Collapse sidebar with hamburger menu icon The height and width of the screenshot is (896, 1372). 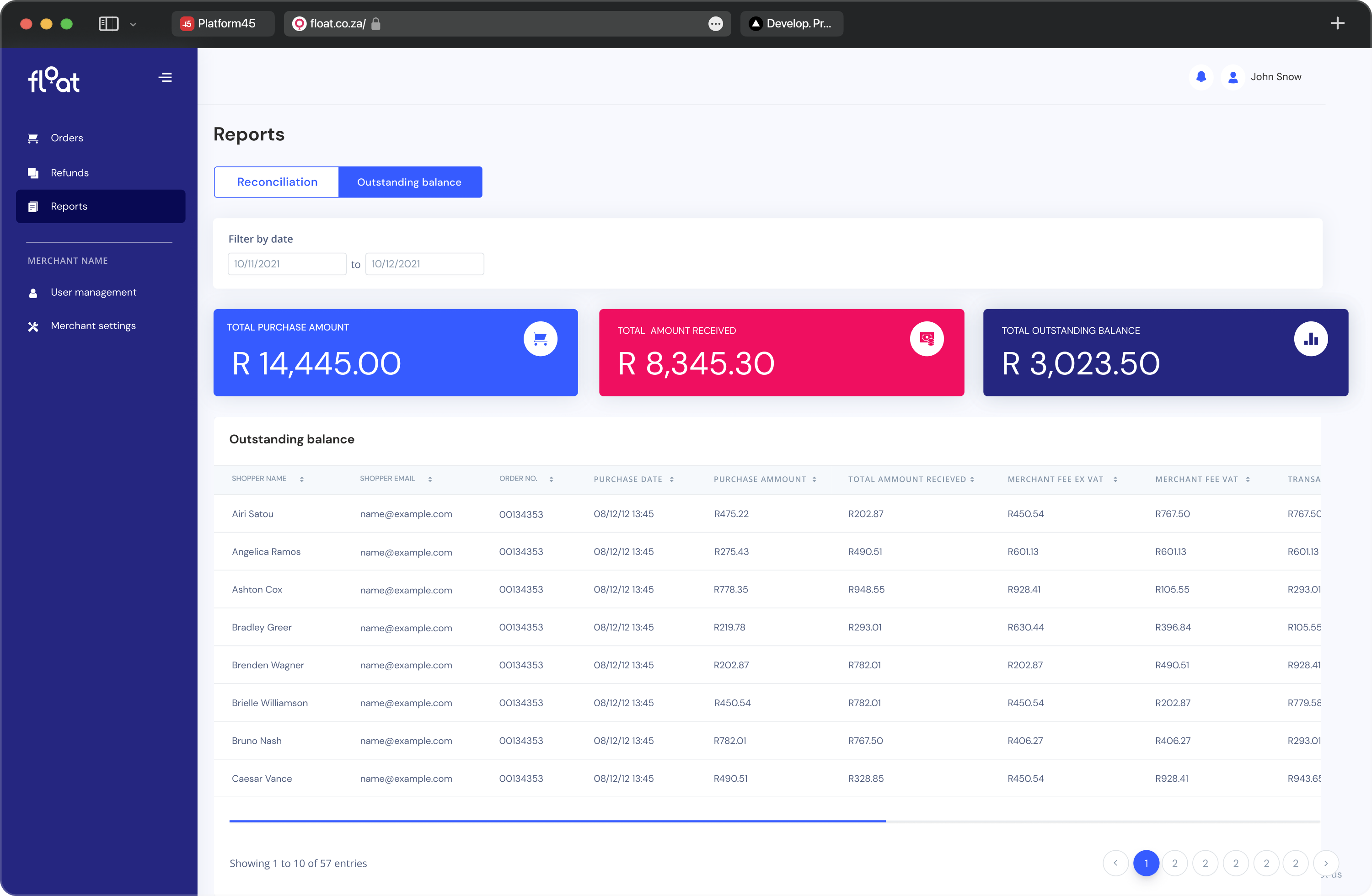click(x=166, y=77)
